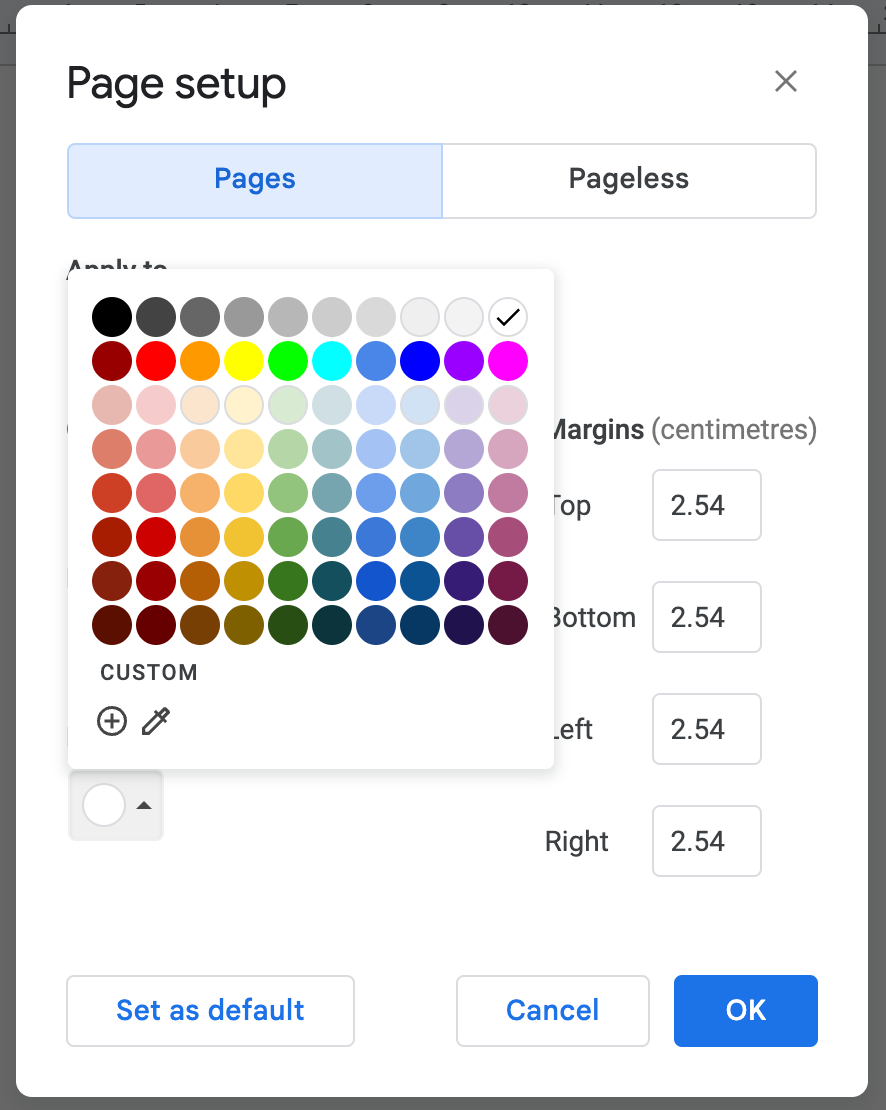
Task: Select the darkest green swatch in bottom row
Action: (x=288, y=625)
